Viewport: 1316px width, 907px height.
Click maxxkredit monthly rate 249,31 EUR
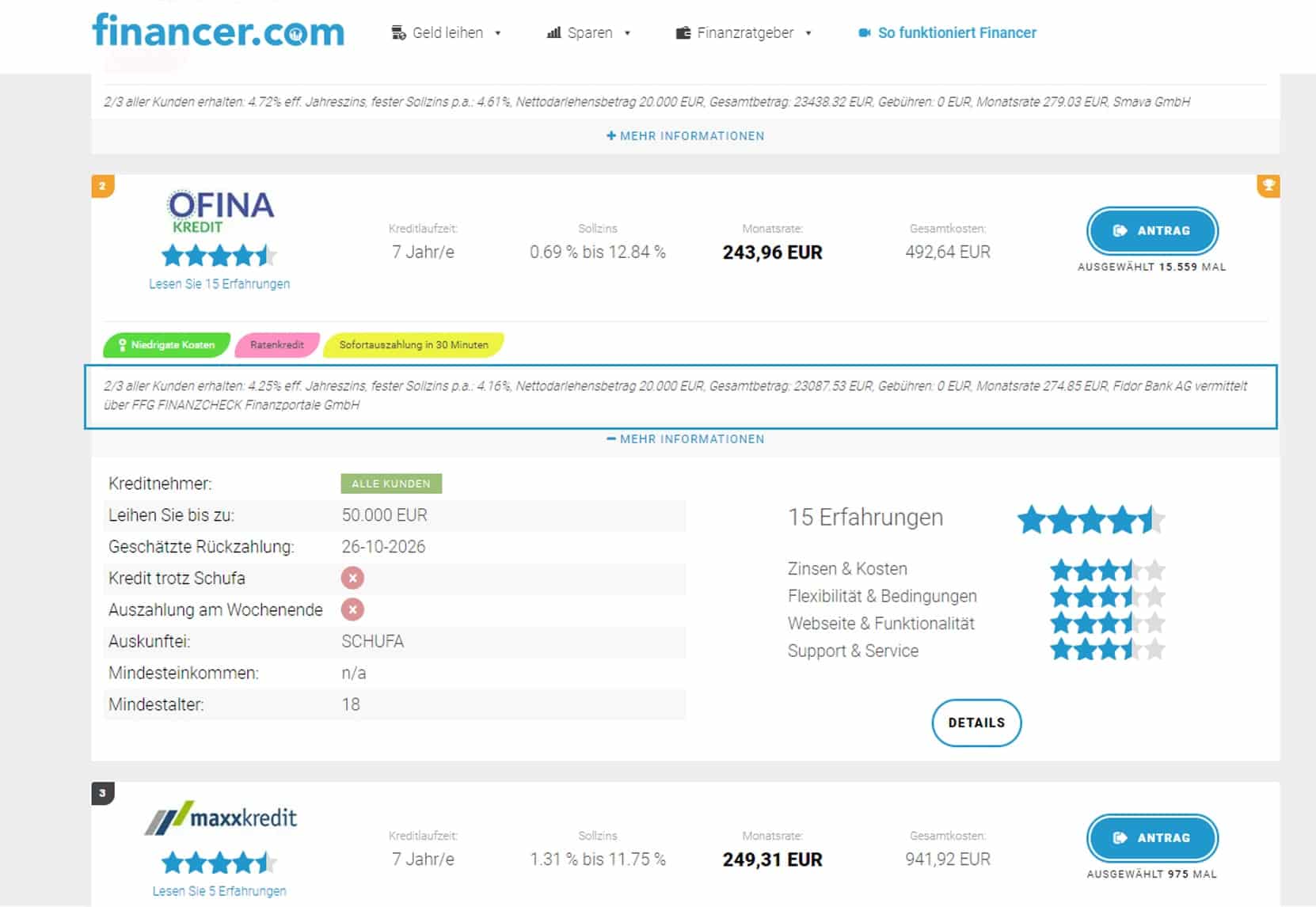pyautogui.click(x=772, y=860)
